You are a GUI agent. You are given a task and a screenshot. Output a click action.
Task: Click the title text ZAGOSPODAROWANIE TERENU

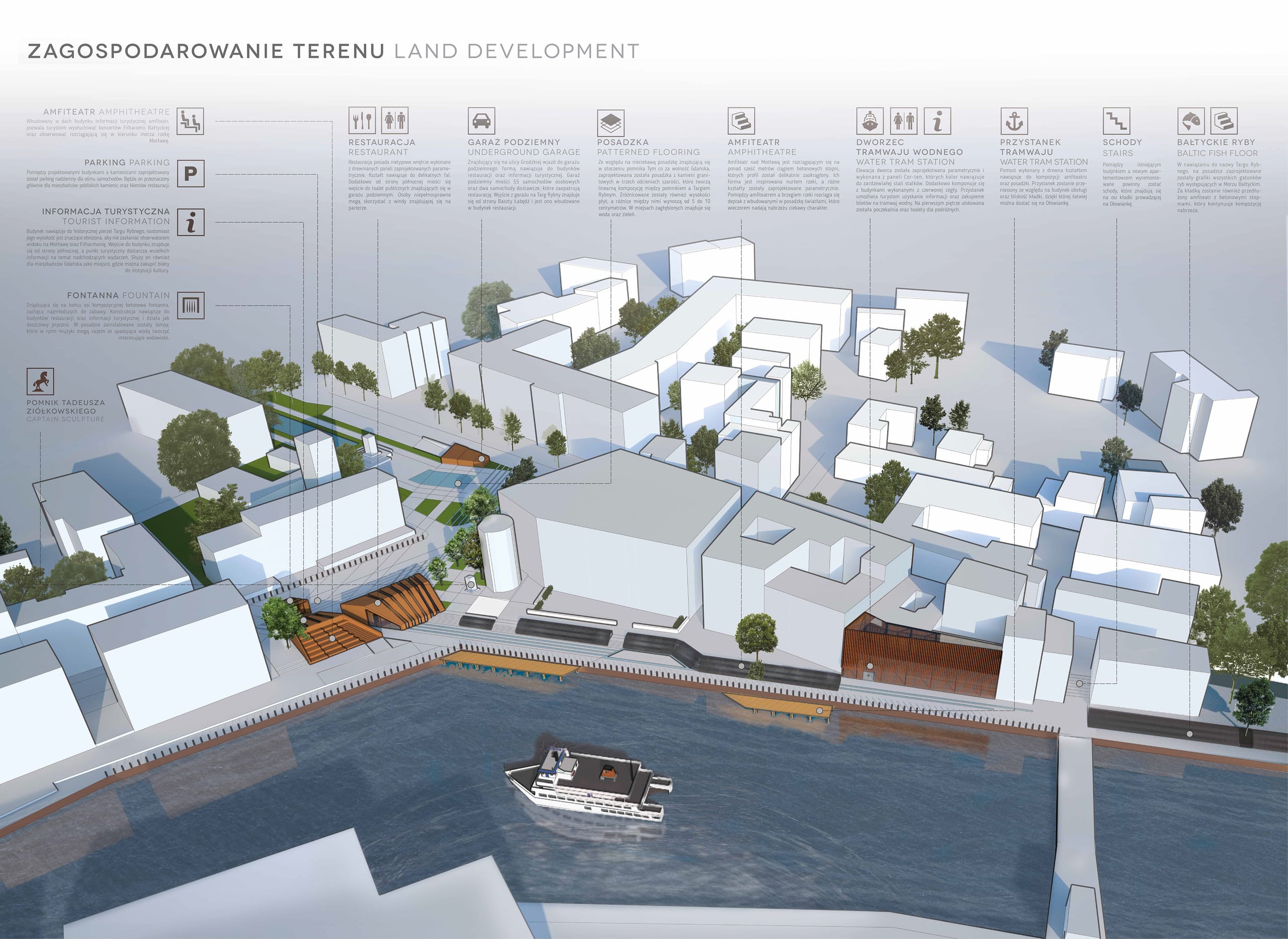click(x=206, y=51)
